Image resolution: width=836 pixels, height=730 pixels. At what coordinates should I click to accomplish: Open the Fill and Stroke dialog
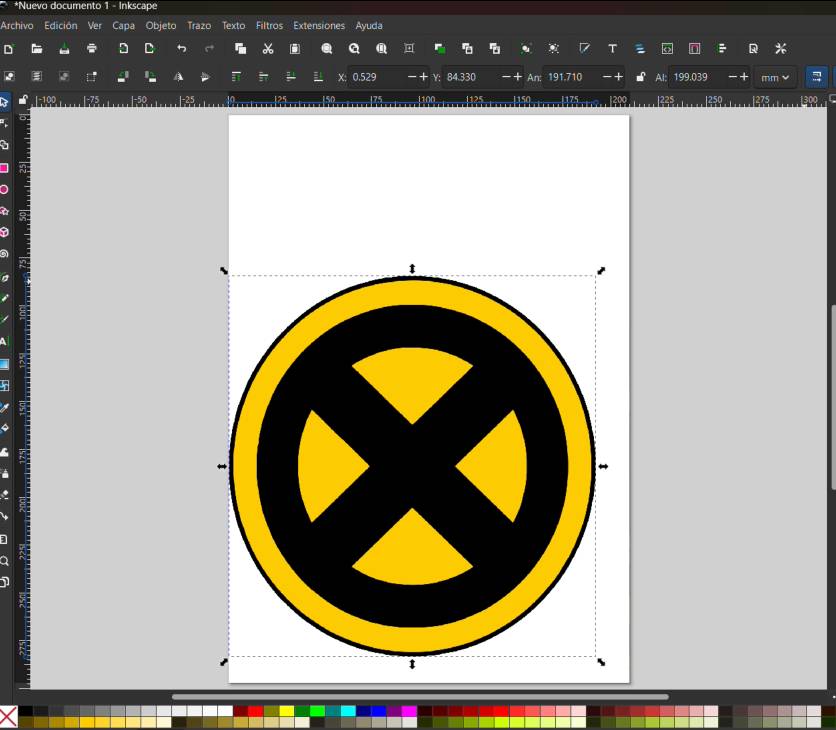pos(585,49)
